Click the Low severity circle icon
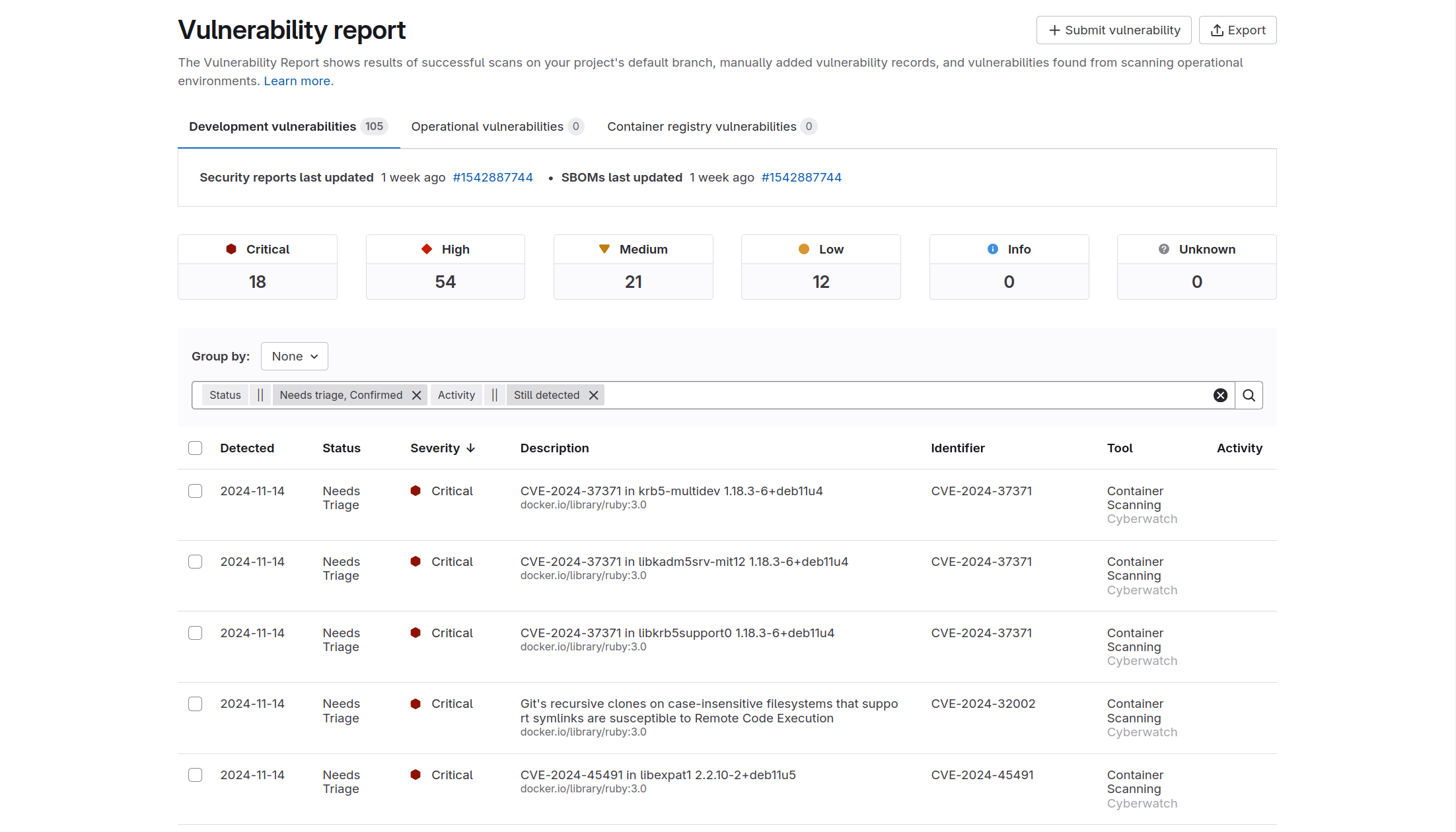 [x=804, y=249]
